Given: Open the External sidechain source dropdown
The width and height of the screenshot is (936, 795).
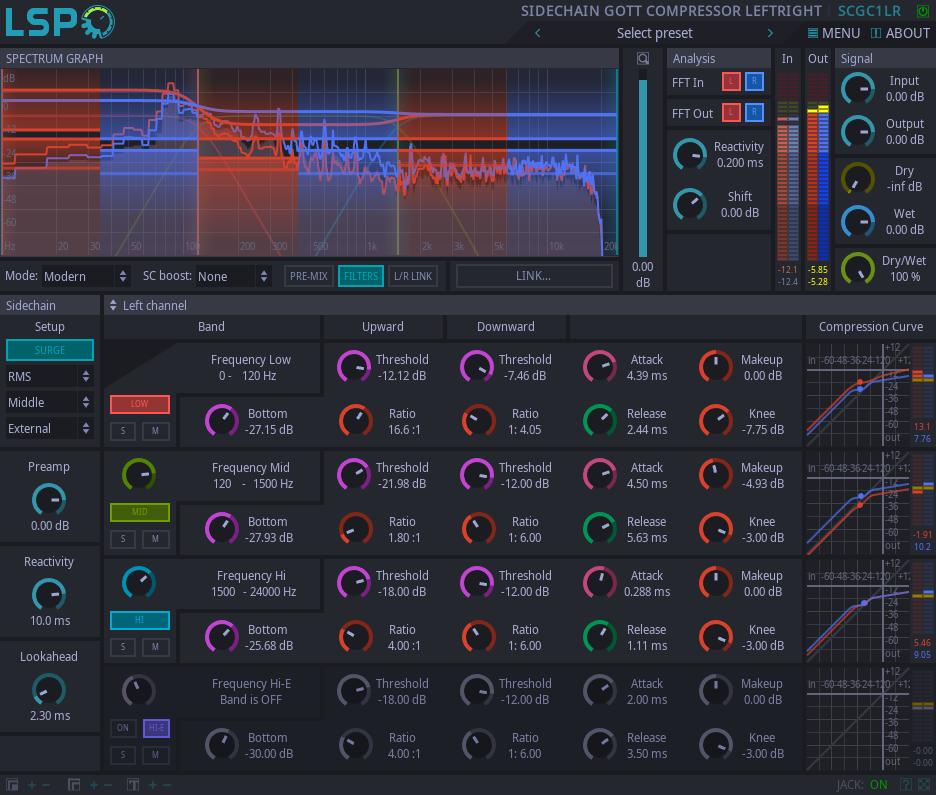Looking at the screenshot, I should point(50,427).
